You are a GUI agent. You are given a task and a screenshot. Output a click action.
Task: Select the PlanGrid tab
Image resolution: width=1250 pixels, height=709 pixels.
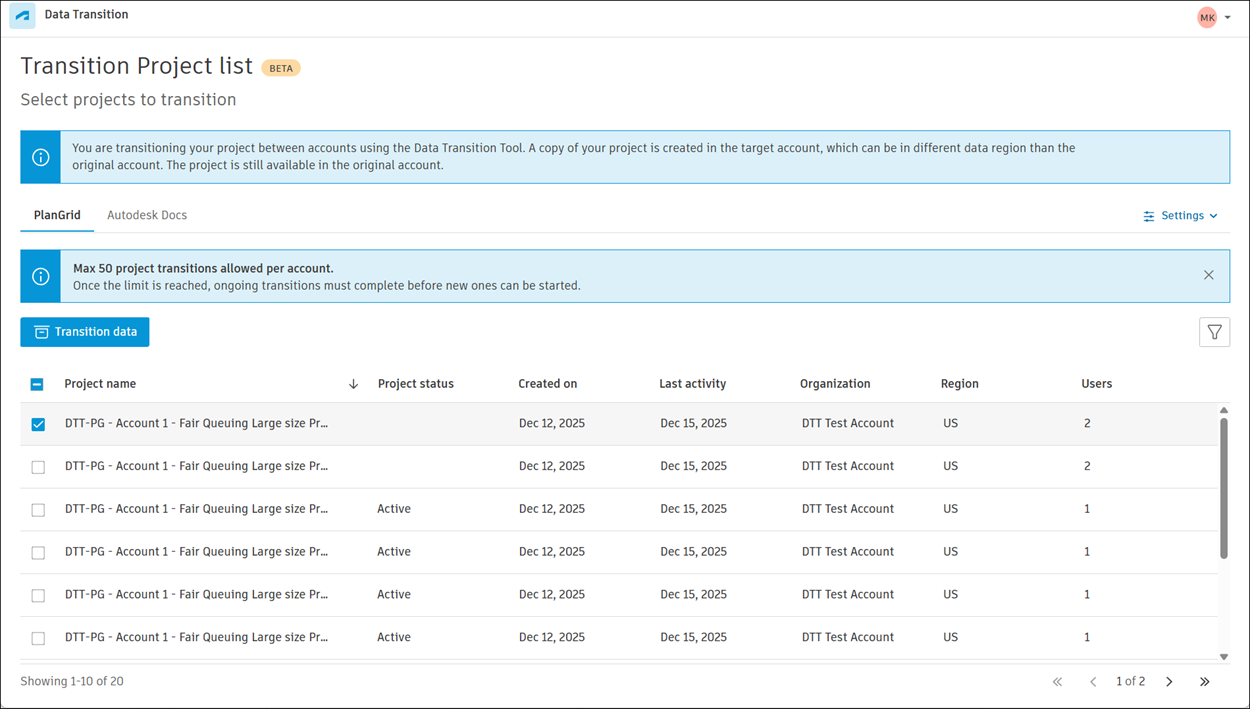(x=57, y=215)
